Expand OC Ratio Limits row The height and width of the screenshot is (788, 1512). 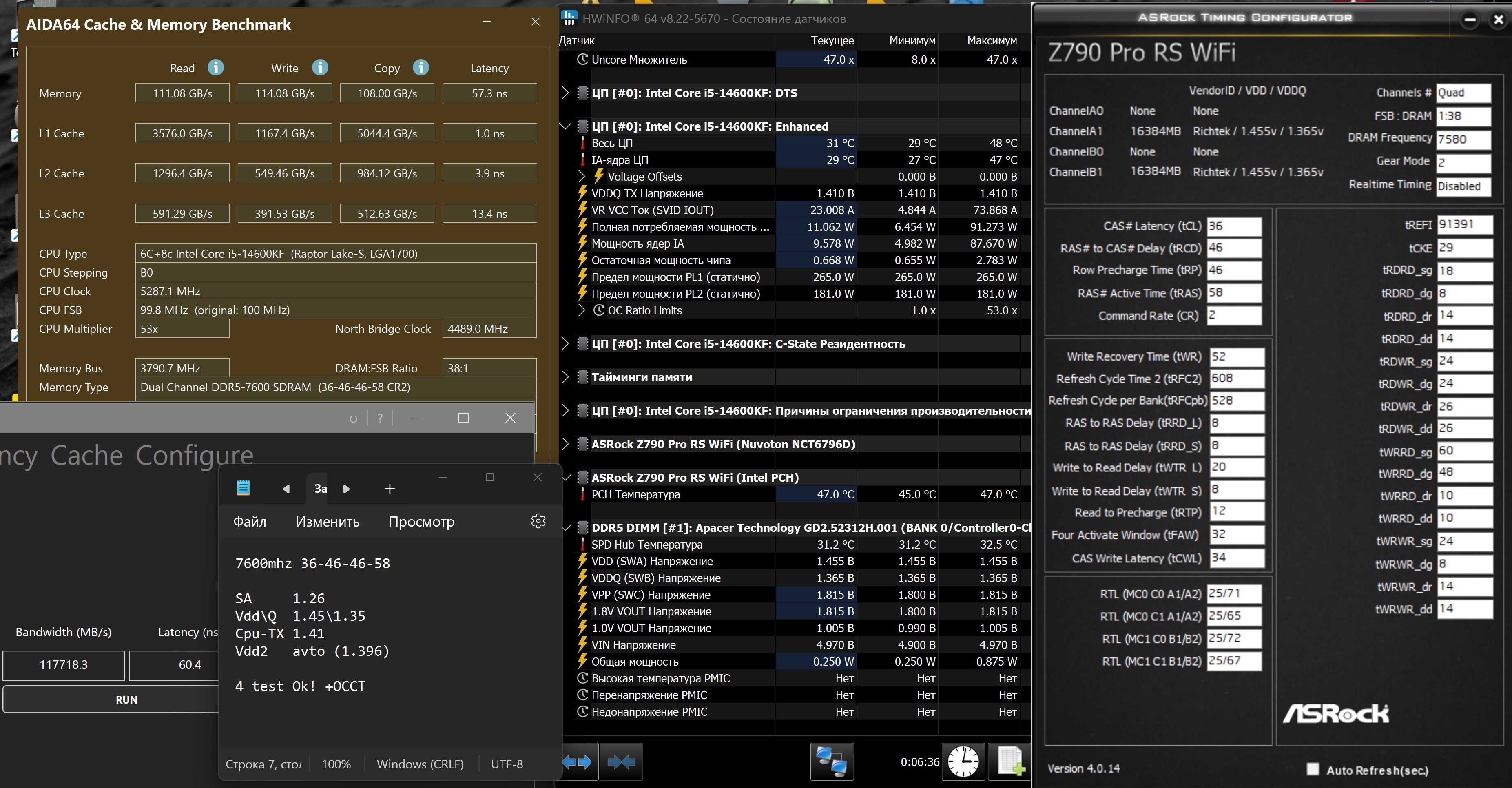(582, 310)
